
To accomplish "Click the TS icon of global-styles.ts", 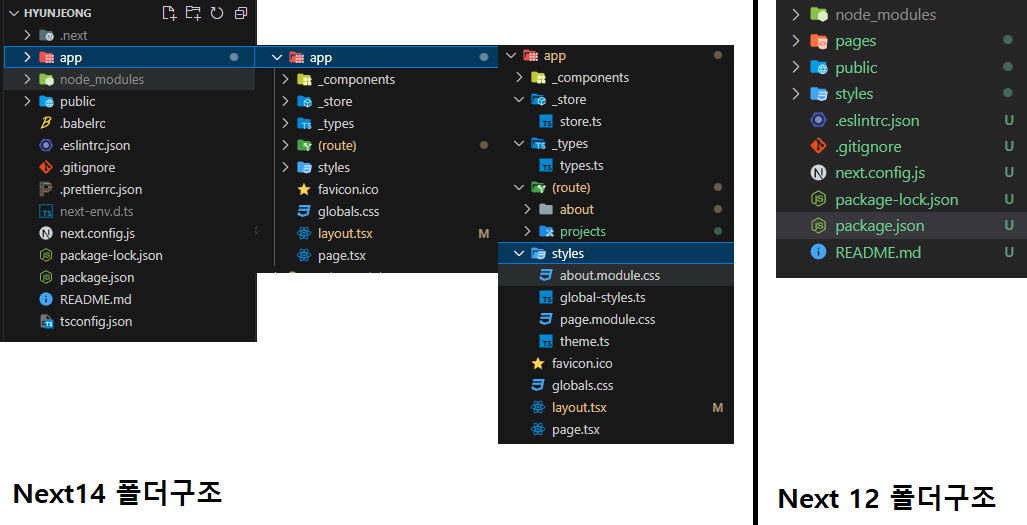I will coord(546,298).
